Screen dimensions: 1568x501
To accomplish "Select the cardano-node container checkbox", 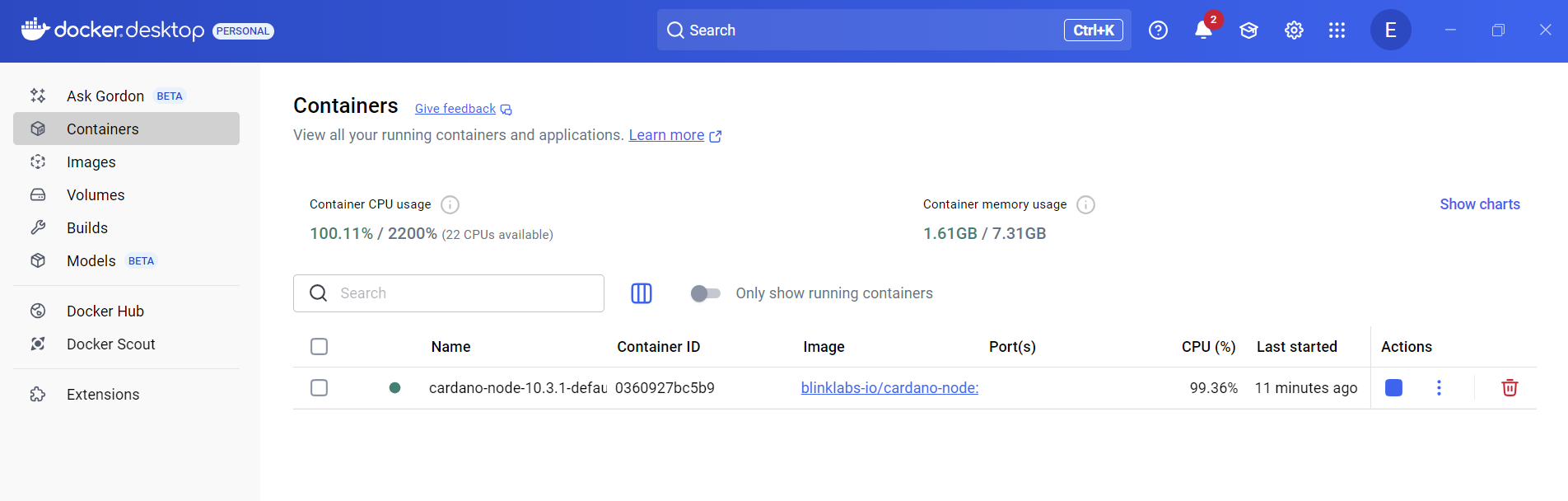I will [320, 388].
